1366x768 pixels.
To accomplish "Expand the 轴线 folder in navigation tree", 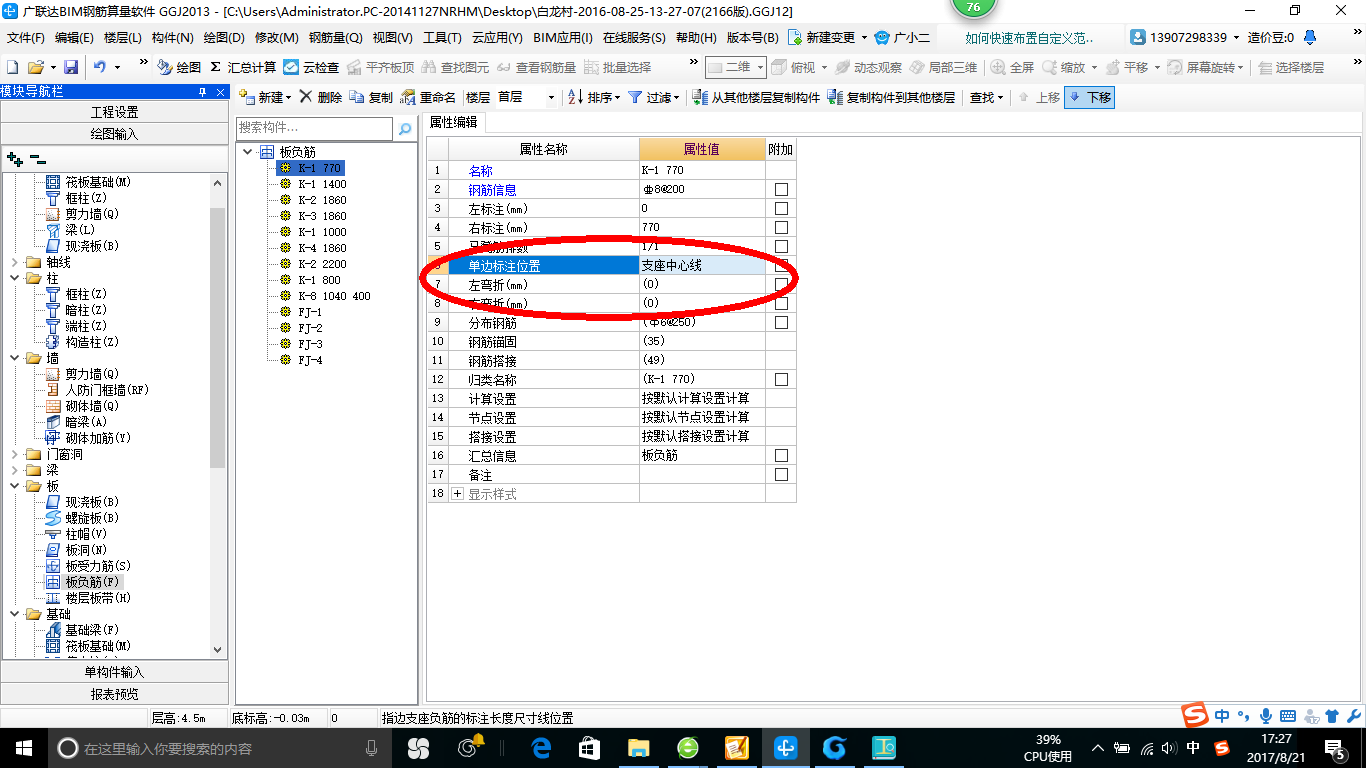I will (x=15, y=262).
